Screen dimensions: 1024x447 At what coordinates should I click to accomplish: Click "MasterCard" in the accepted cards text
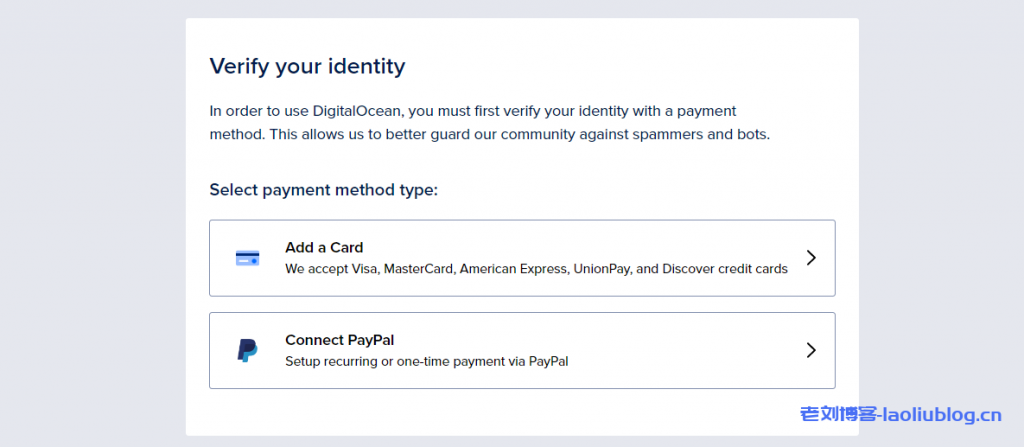coord(421,269)
